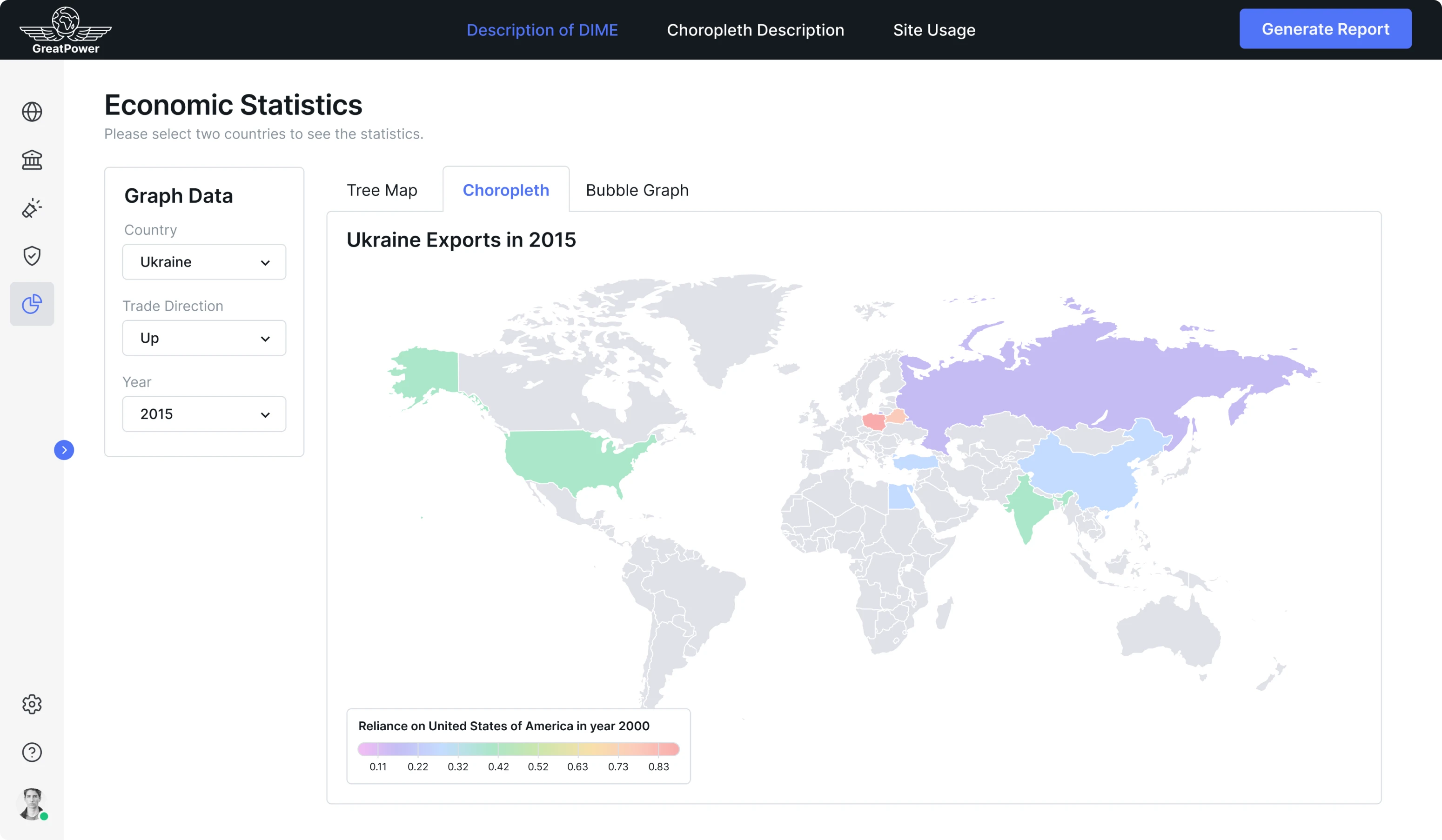This screenshot has height=840, width=1442.
Task: Click the blue chevron to collapse Graph Data
Action: 64,450
